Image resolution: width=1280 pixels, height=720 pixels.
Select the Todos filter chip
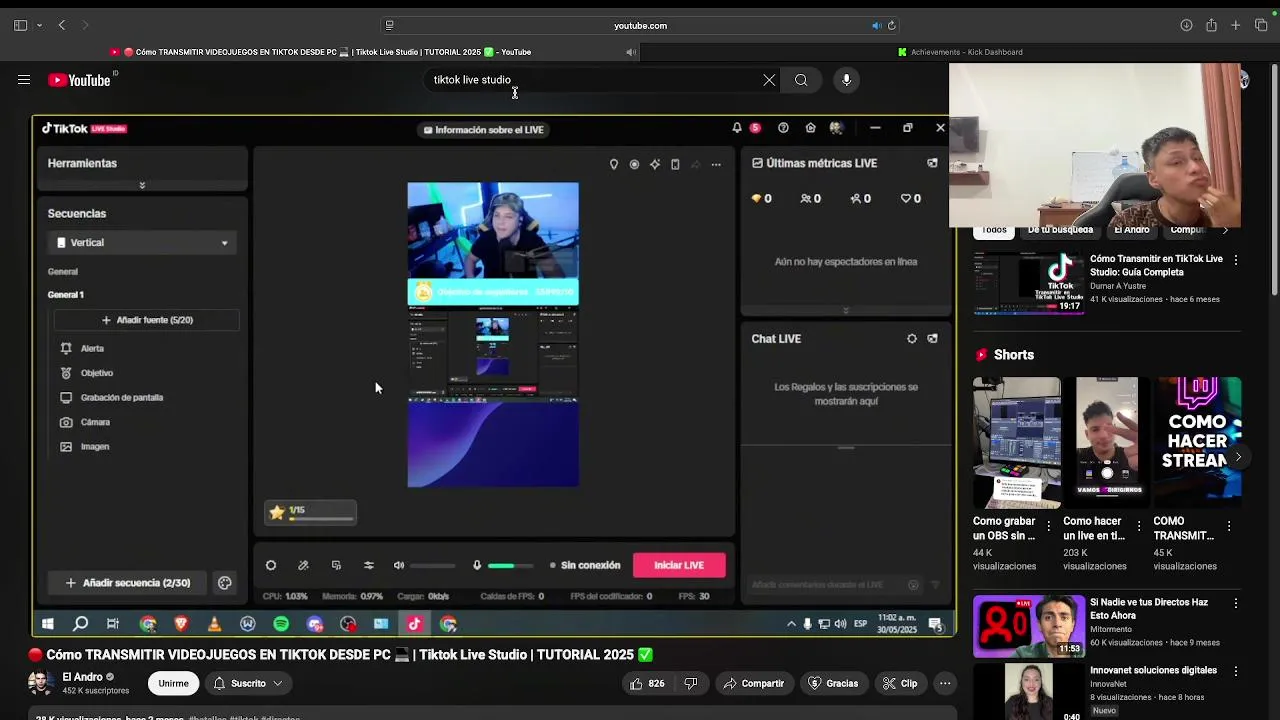tap(994, 230)
